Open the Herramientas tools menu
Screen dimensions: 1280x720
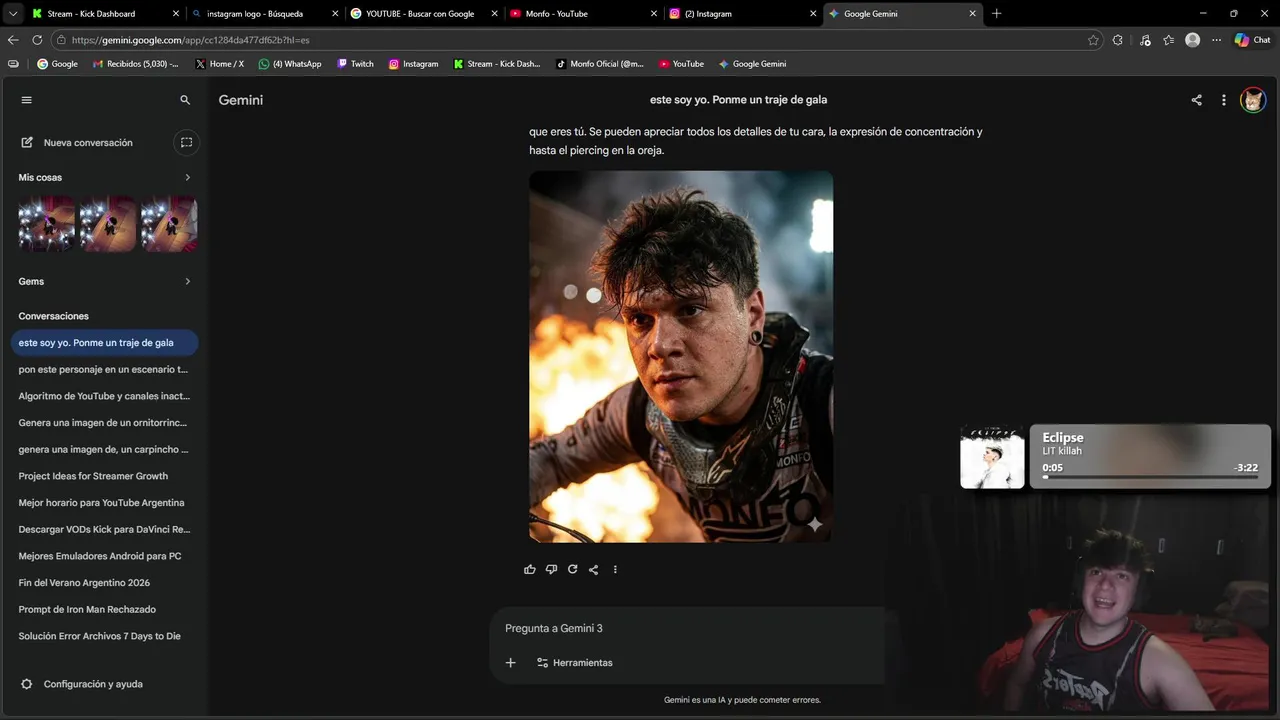[x=574, y=663]
